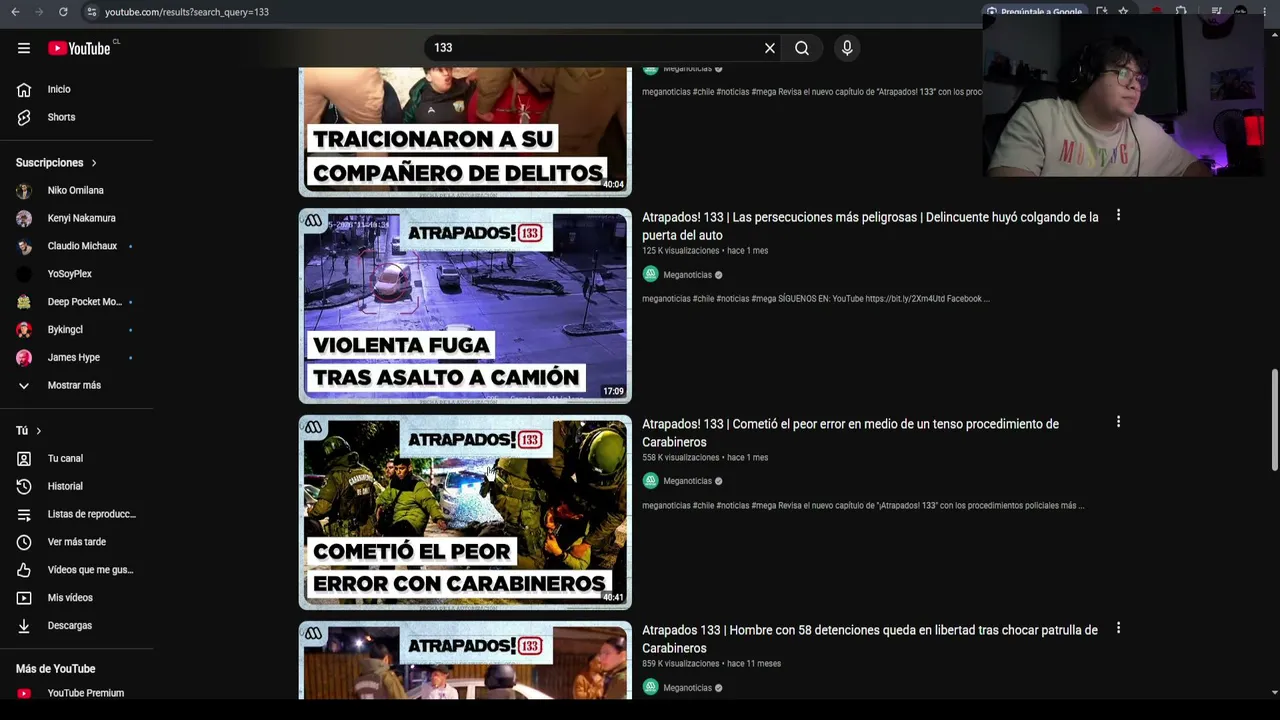This screenshot has height=720, width=1280.
Task: Play the Hombre con 58 detenciones thumbnail
Action: click(465, 660)
